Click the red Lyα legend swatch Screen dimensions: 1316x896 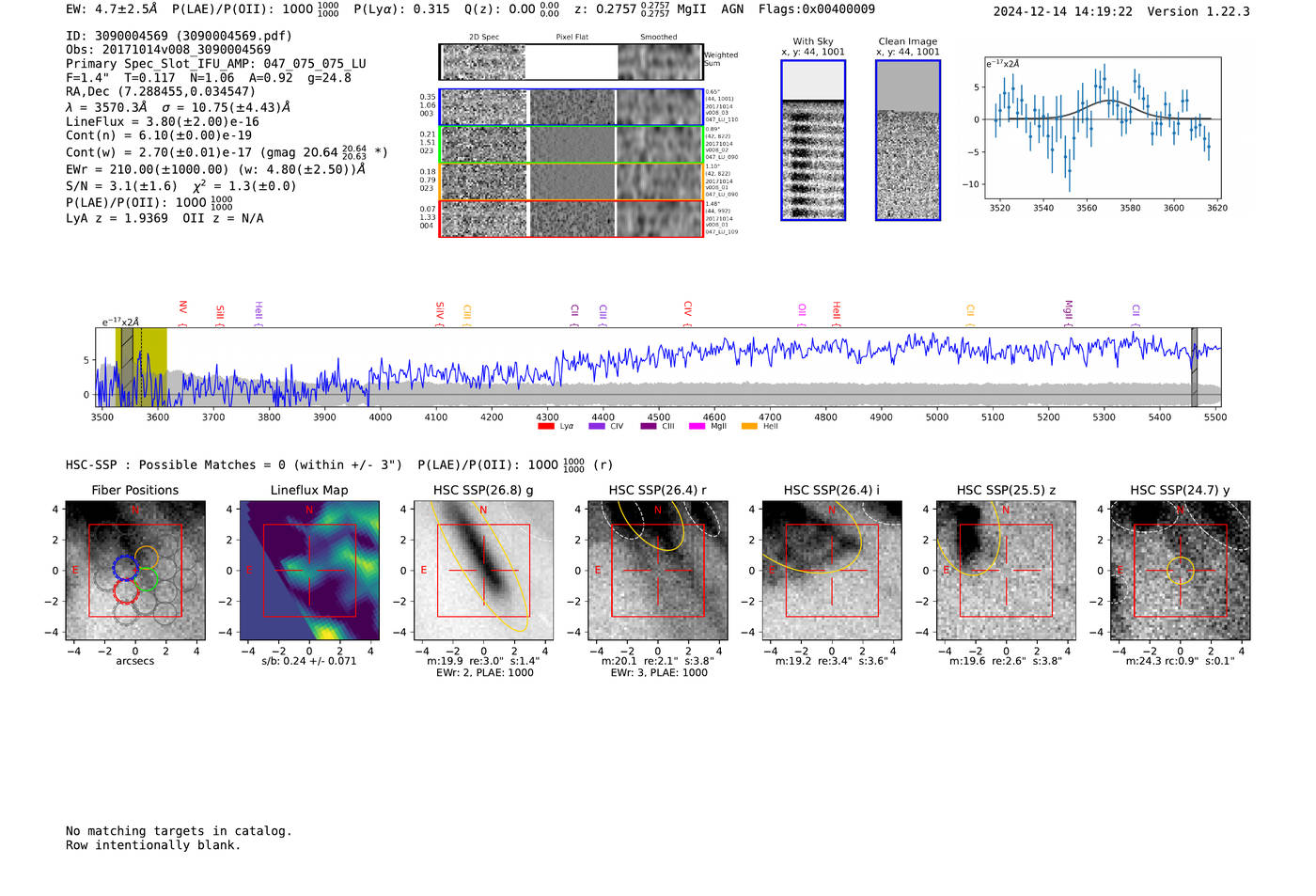pyautogui.click(x=545, y=427)
